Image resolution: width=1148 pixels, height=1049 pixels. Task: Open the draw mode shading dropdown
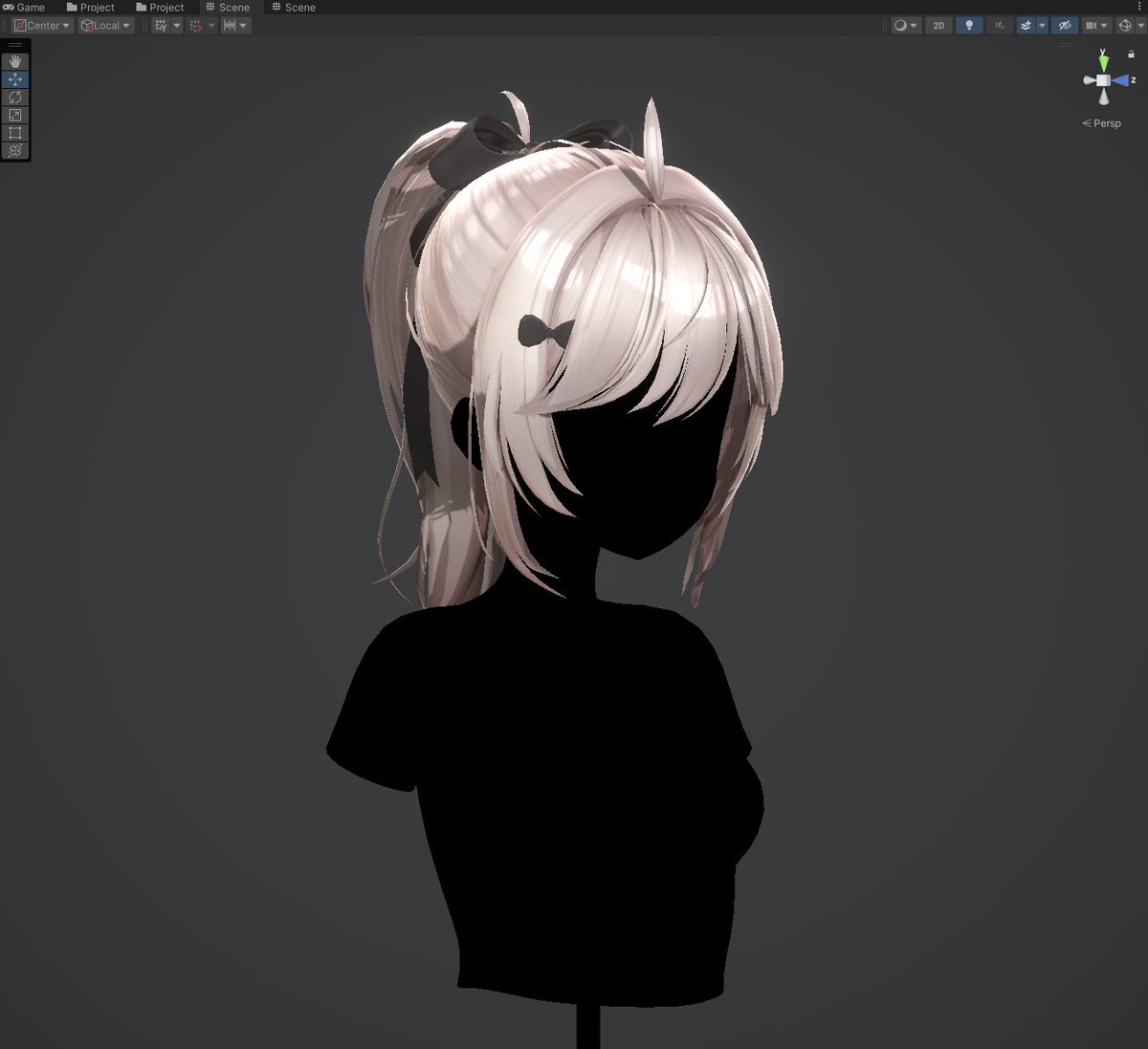(x=905, y=26)
